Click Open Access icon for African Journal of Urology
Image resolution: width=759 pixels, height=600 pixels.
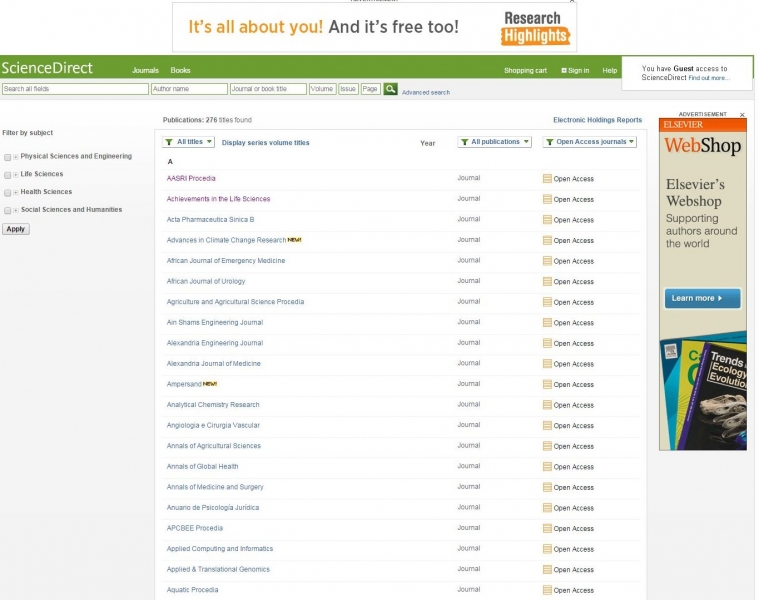coord(547,282)
